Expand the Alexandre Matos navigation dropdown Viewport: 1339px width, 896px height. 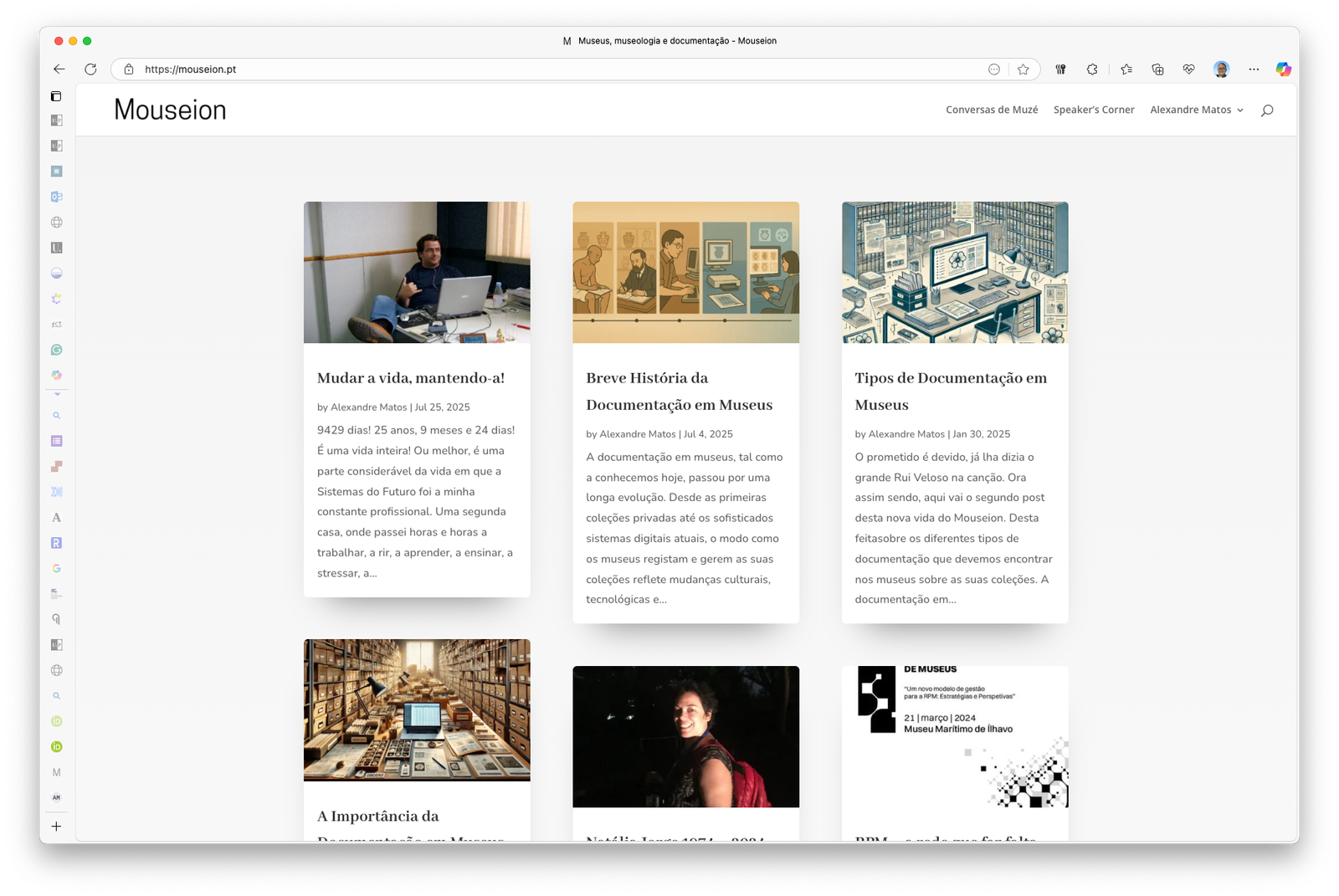[x=1195, y=110]
